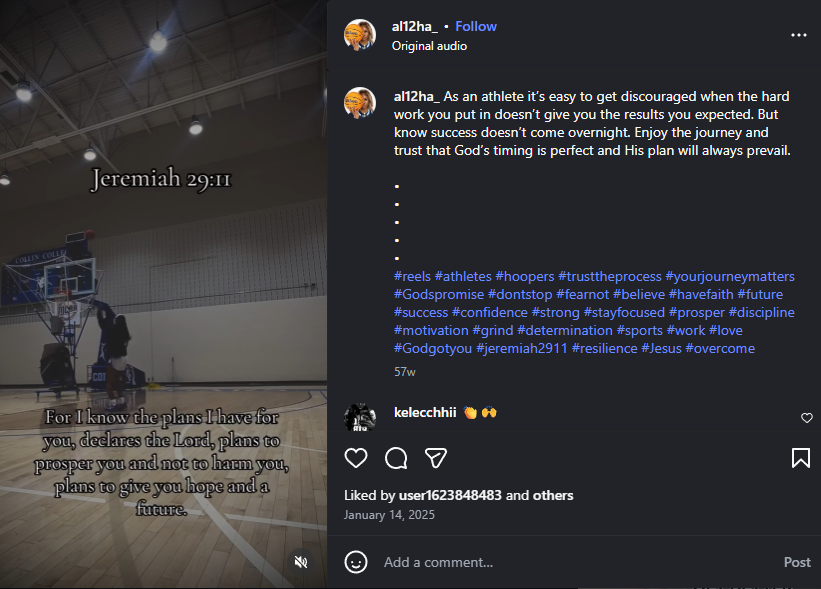
Task: Save post with the bookmark icon
Action: 801,458
